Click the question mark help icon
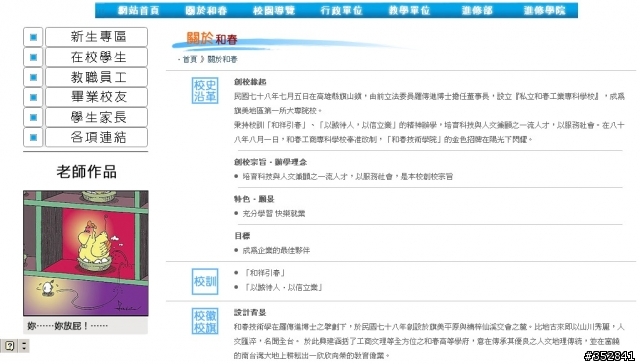The image size is (640, 364). pos(9,346)
